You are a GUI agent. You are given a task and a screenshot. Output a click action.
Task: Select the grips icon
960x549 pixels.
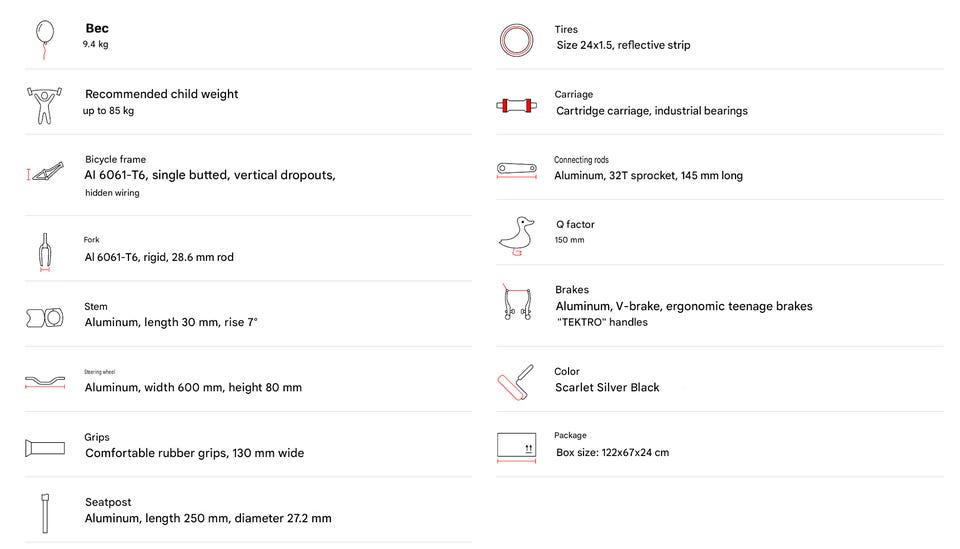coord(45,448)
